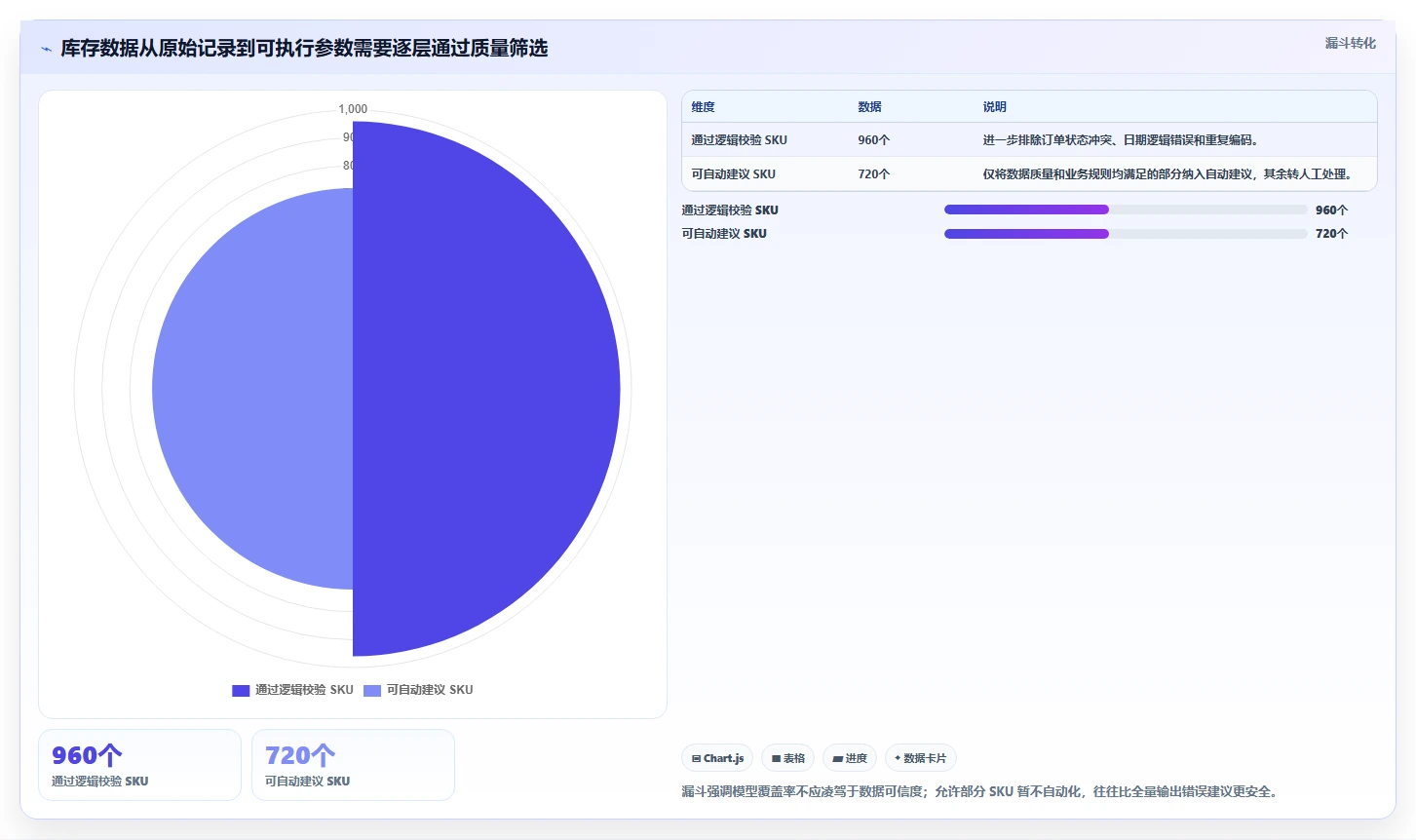The height and width of the screenshot is (840, 1416).
Task: Click table cell 960个
Action: (x=873, y=140)
